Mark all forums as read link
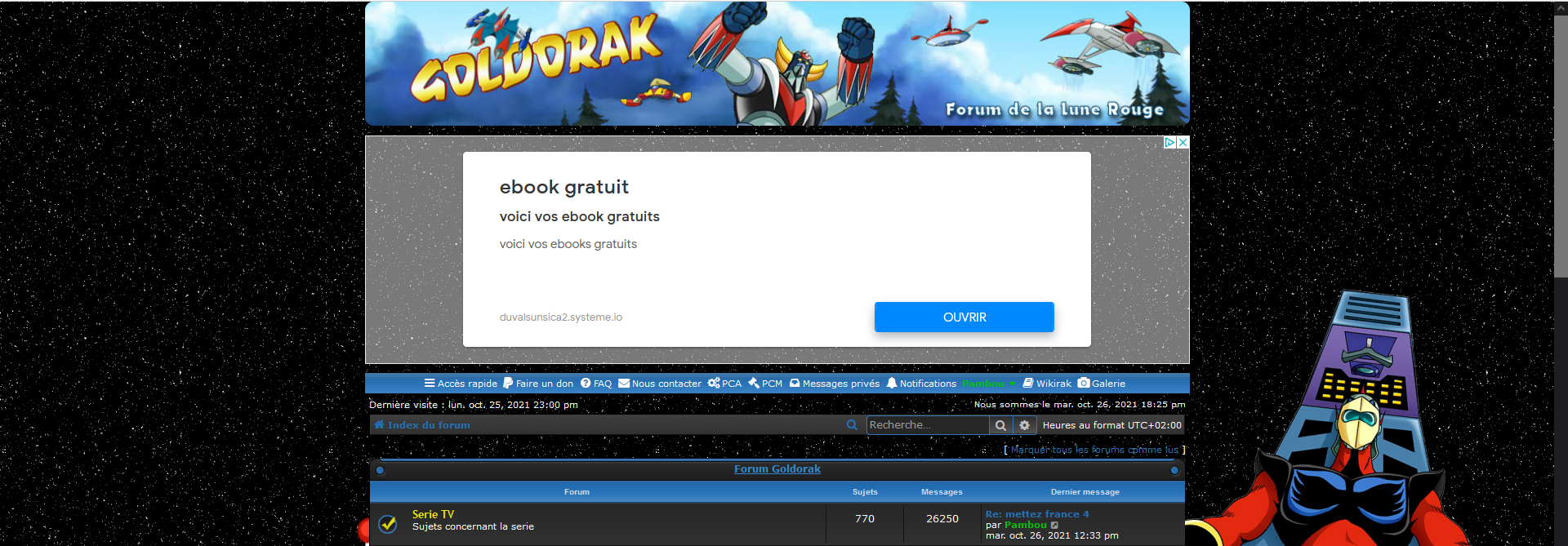The width and height of the screenshot is (1568, 546). coord(1094,450)
